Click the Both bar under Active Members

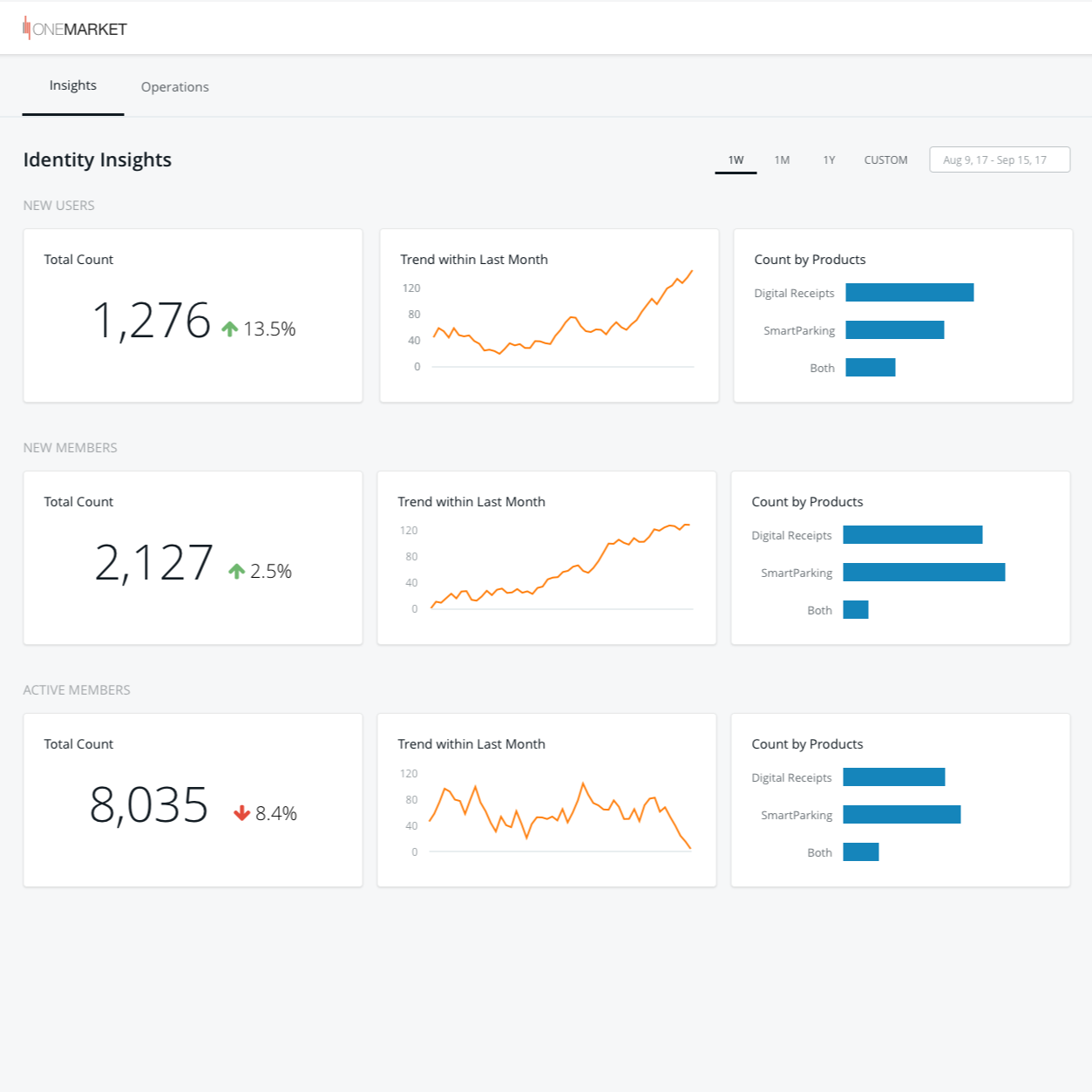[x=860, y=851]
